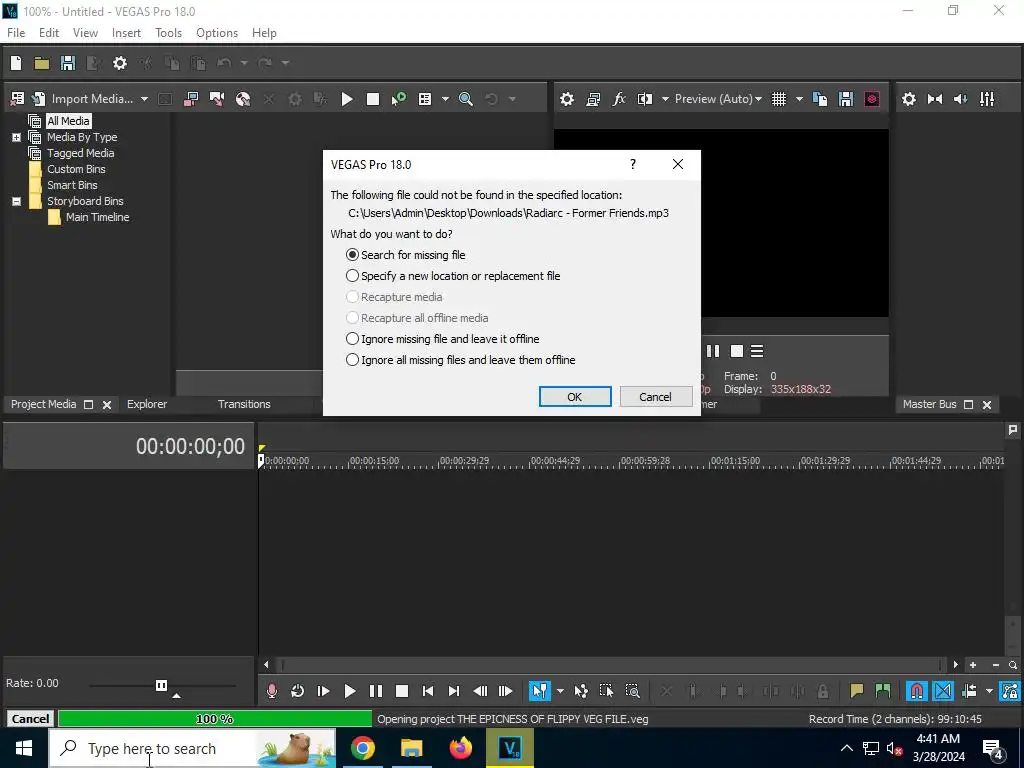Select the Zoom edit tool magnifier
The height and width of the screenshot is (768, 1024).
(x=632, y=691)
